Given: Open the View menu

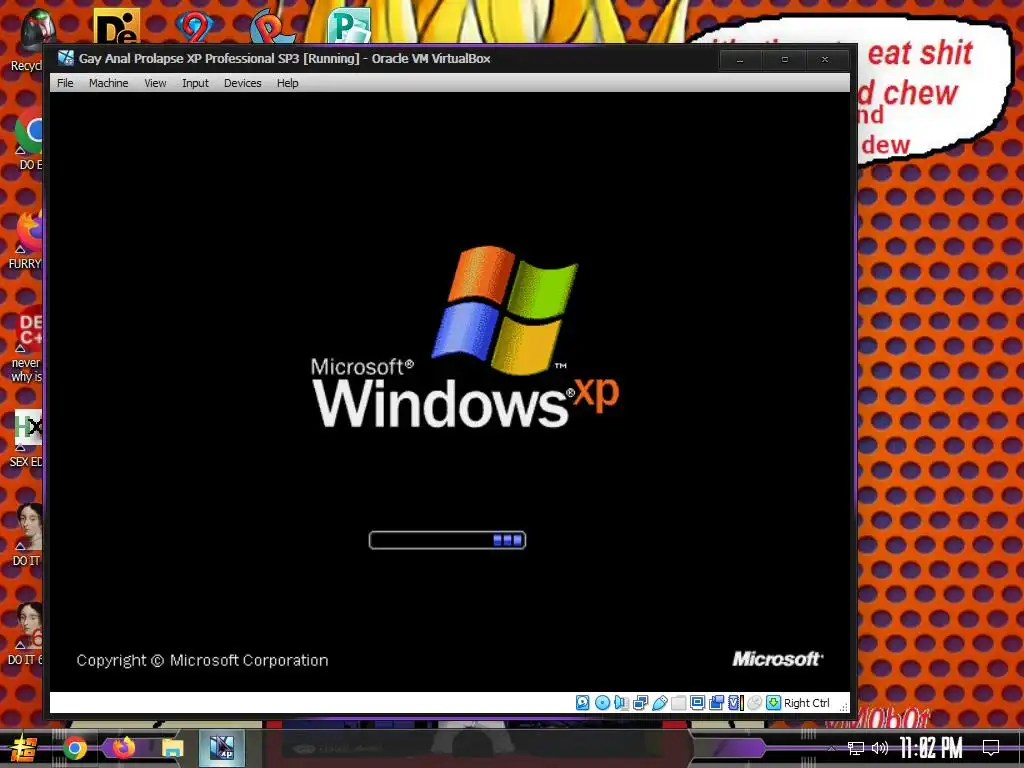Looking at the screenshot, I should coord(155,83).
